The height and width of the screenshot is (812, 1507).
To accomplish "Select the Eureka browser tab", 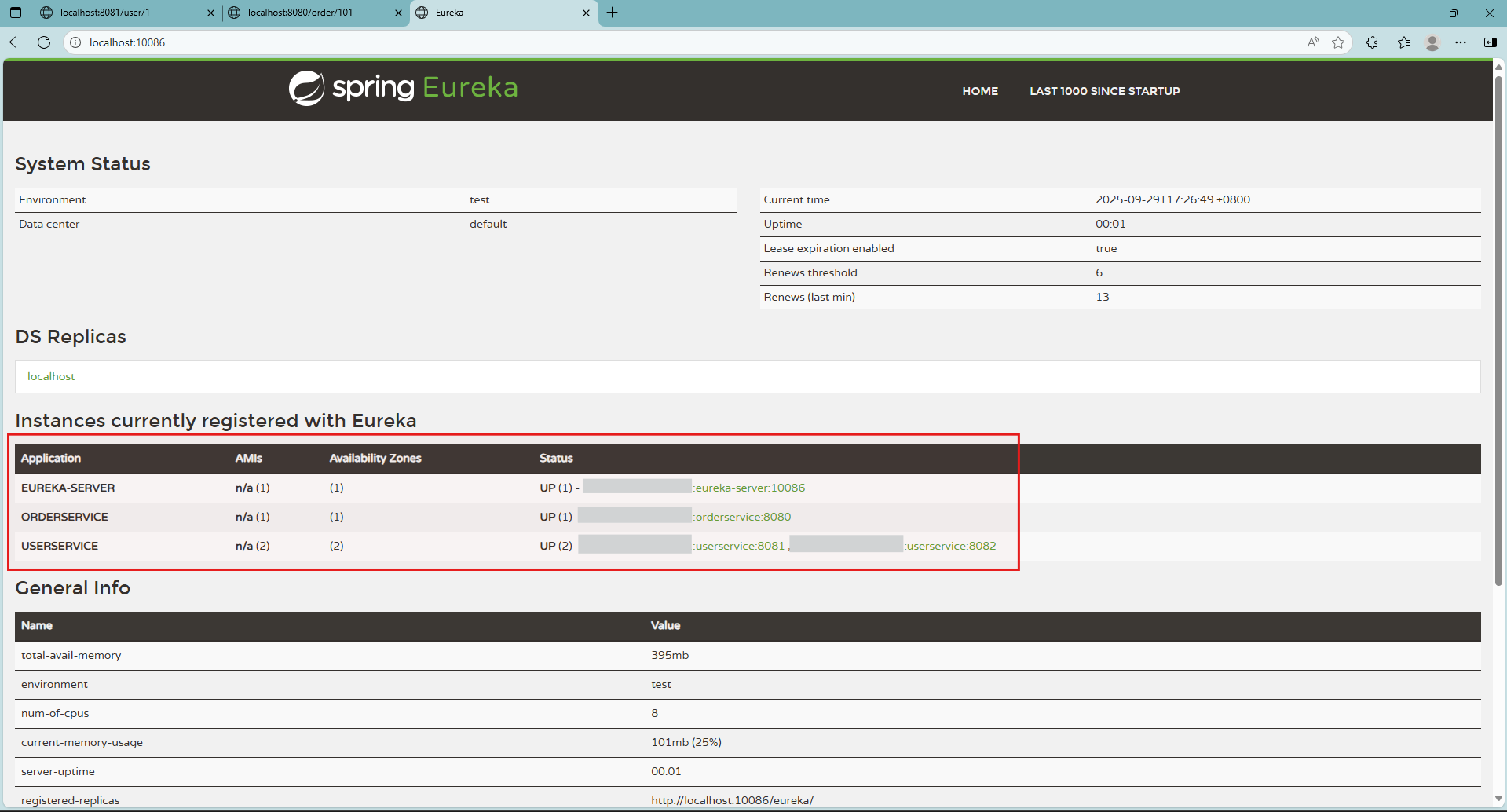I will click(x=503, y=13).
